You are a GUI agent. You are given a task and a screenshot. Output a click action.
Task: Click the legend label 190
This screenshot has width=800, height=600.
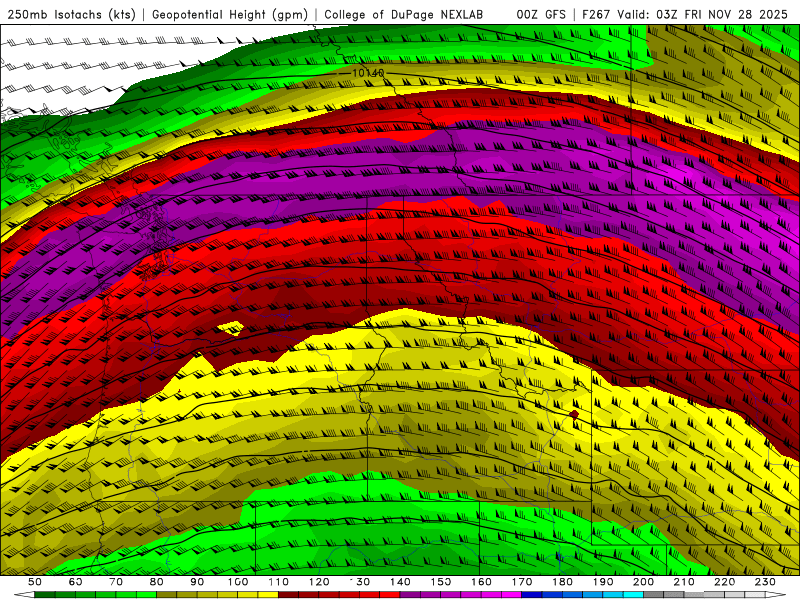[603, 582]
